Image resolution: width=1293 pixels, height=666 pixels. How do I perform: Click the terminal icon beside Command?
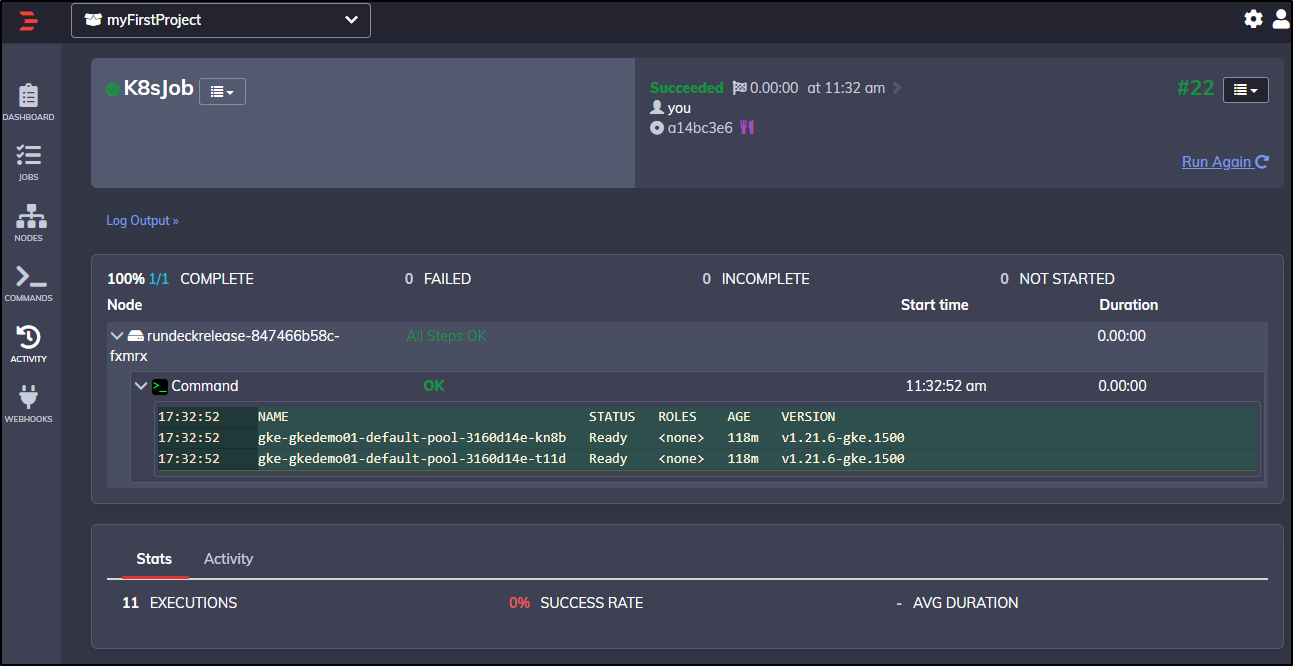tap(160, 386)
